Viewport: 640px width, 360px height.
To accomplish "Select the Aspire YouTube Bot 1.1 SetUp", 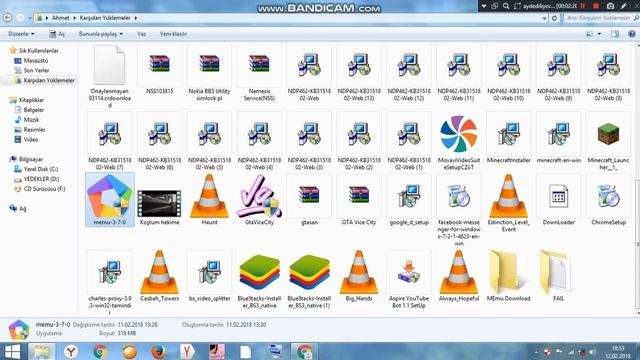I will click(409, 280).
